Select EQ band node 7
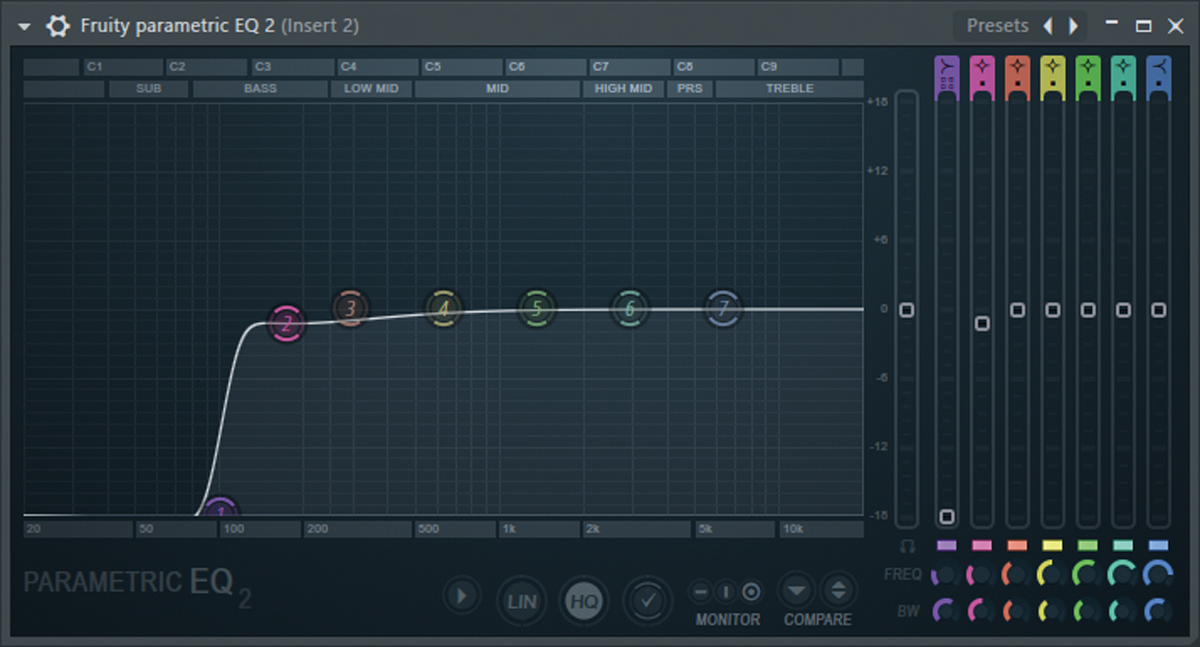Screen dimensions: 1200x647 (x=723, y=308)
